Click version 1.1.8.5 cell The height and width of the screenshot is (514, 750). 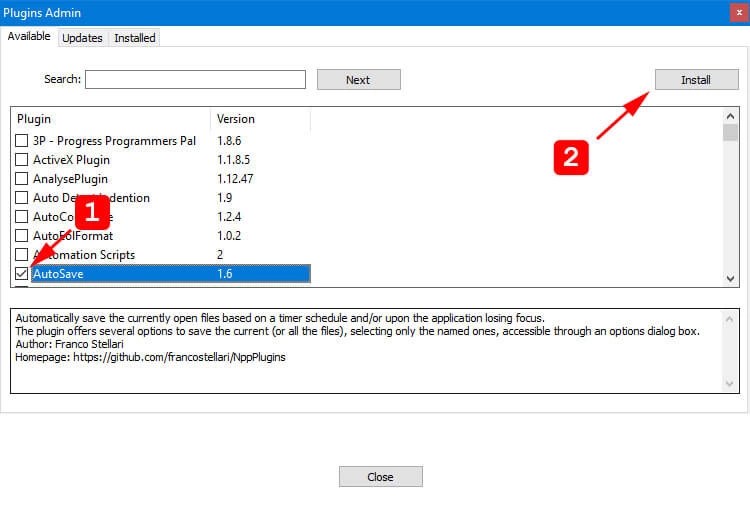pyautogui.click(x=233, y=160)
